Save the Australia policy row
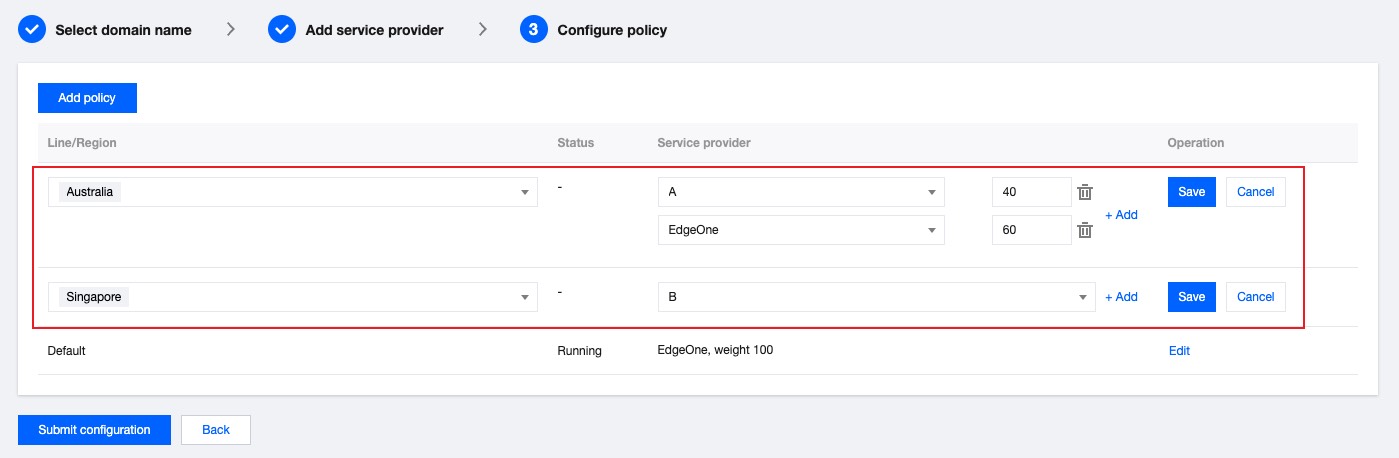The height and width of the screenshot is (458, 1399). click(1191, 192)
